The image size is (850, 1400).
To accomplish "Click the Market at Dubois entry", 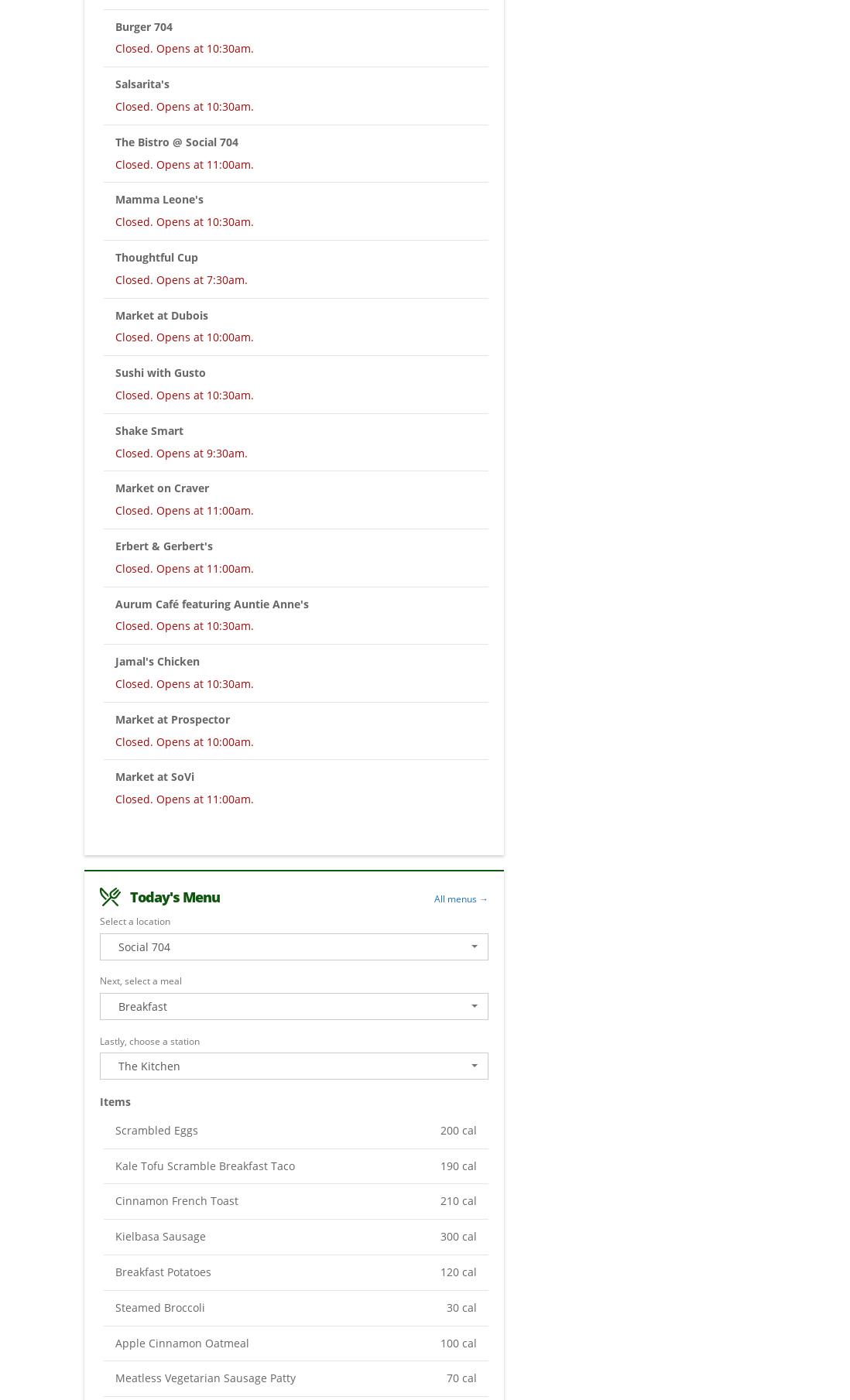I will (162, 316).
